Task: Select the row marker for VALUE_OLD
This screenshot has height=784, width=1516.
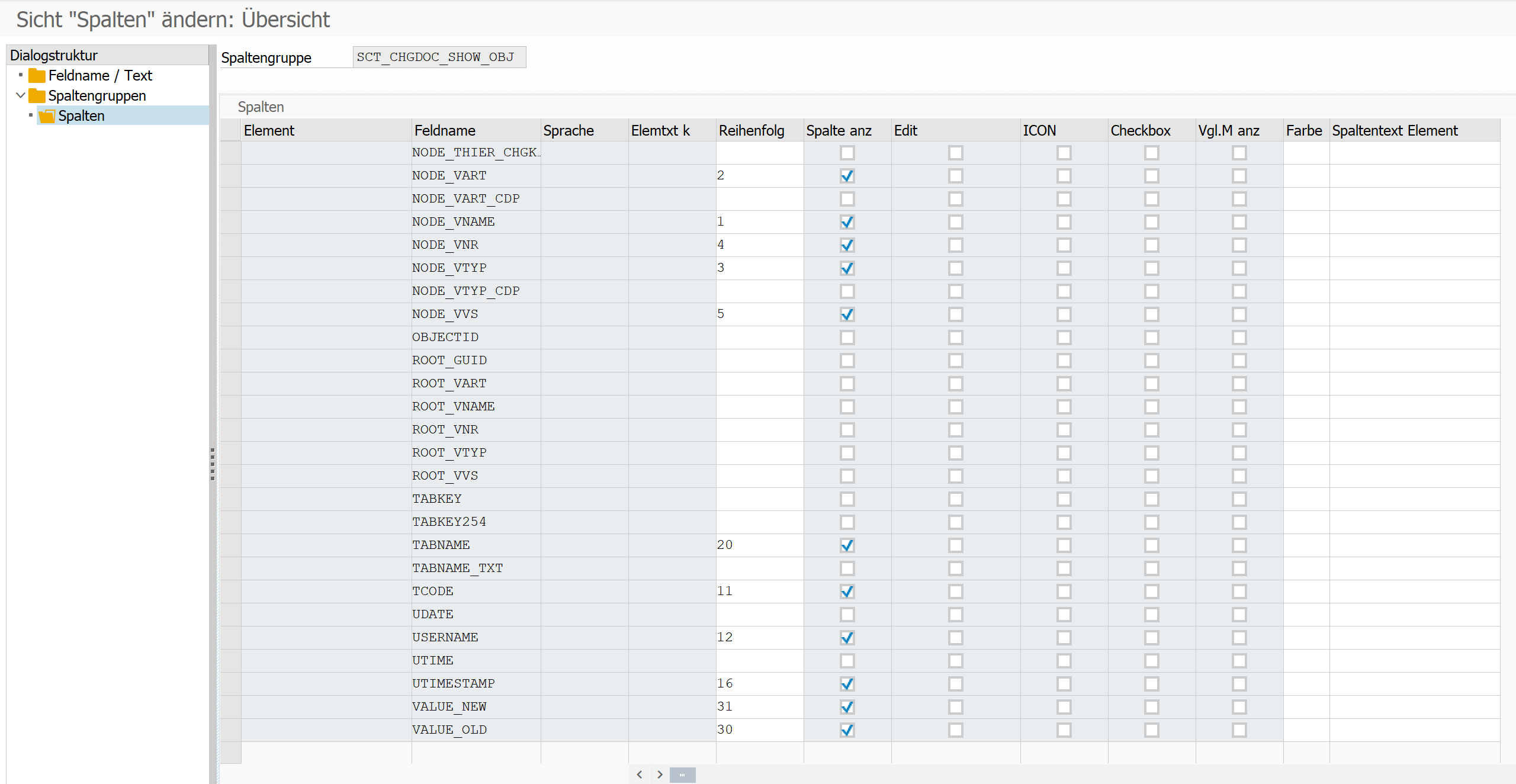Action: coord(230,730)
